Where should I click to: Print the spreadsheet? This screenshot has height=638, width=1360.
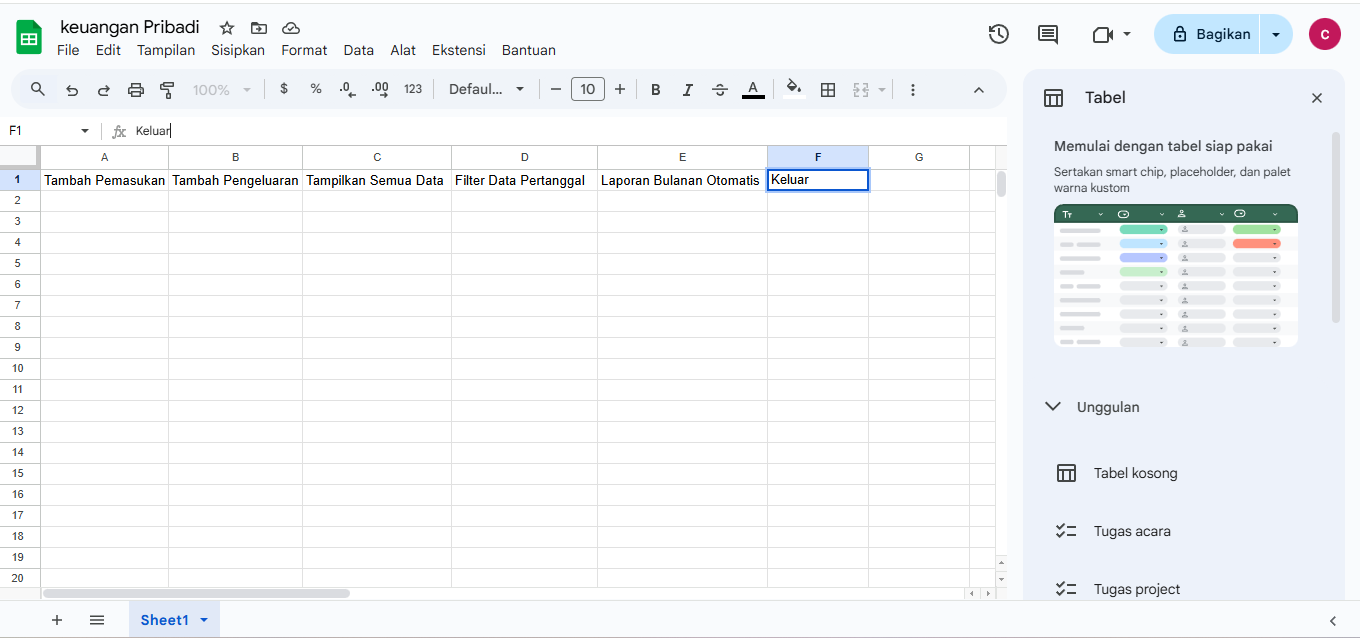coord(136,89)
